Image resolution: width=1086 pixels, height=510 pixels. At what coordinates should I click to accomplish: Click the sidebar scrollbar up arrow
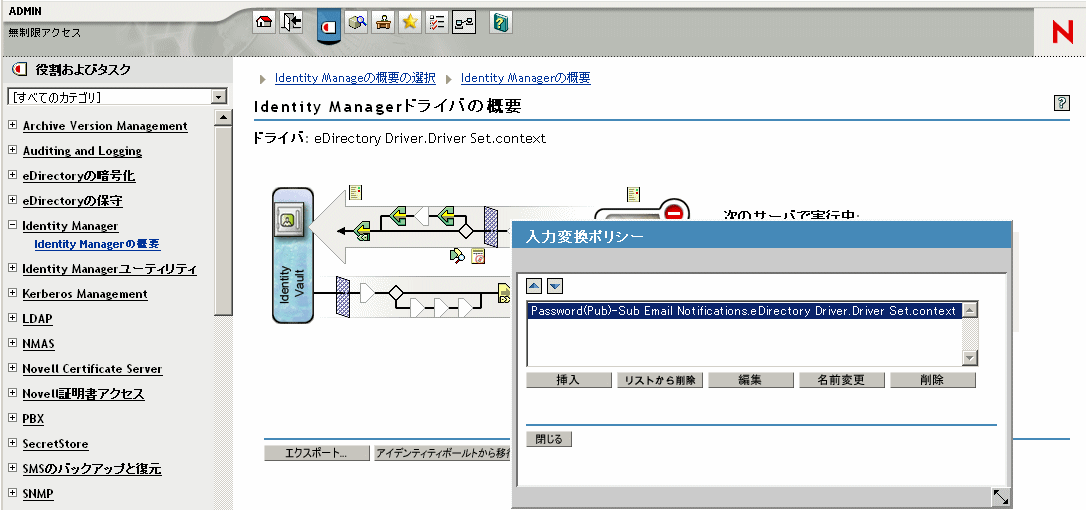223,117
